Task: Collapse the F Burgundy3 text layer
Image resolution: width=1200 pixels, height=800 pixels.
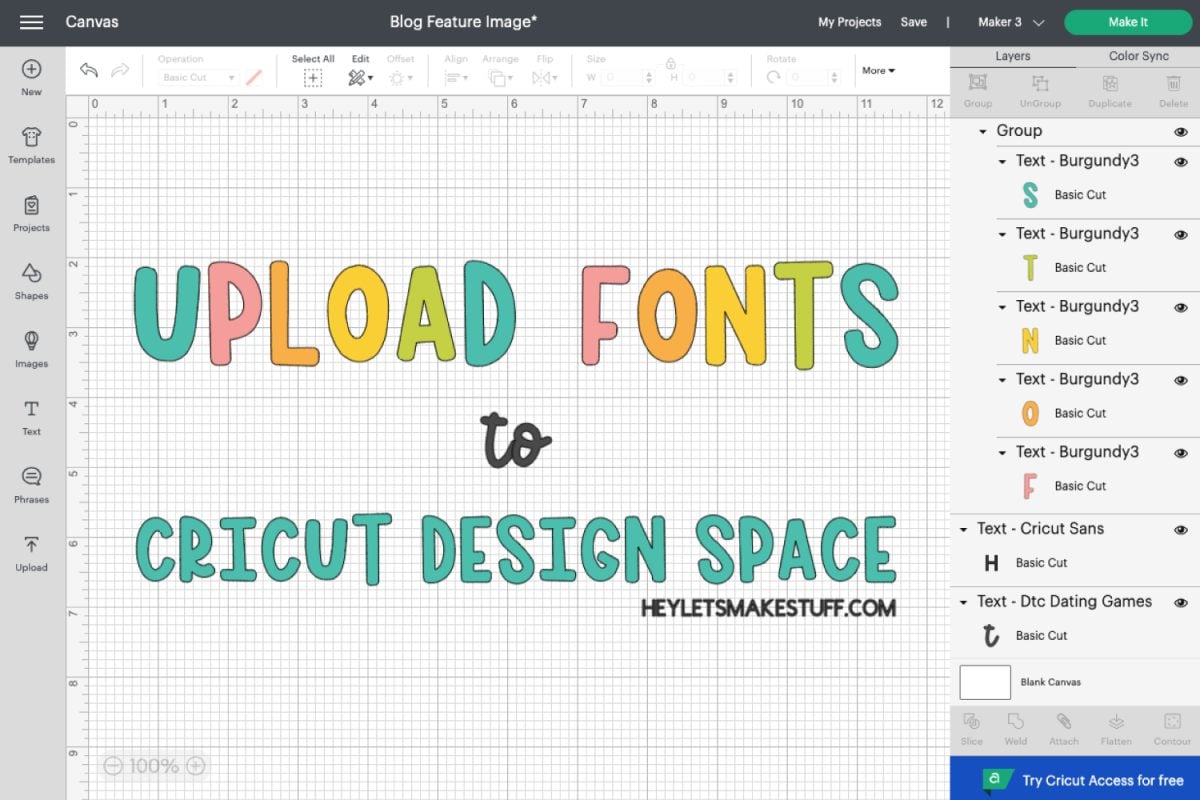Action: pyautogui.click(x=1002, y=454)
